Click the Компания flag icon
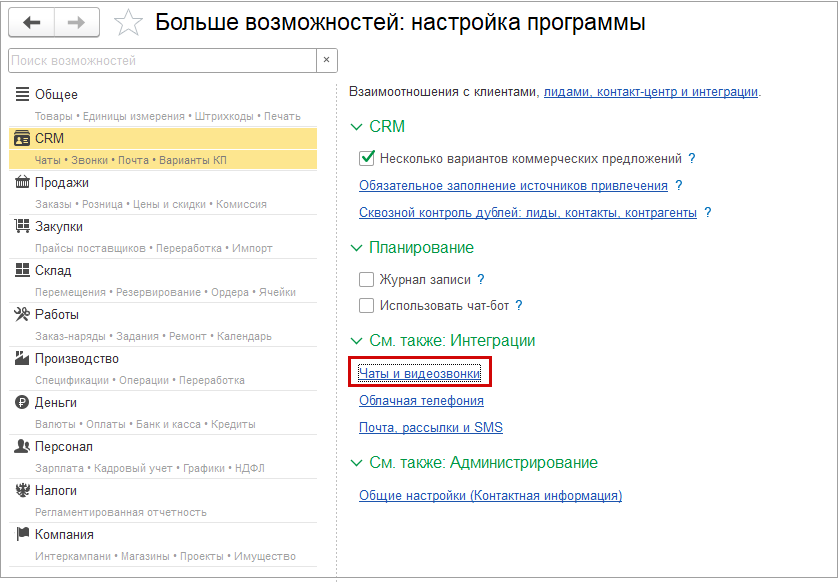The height and width of the screenshot is (584, 839). [x=22, y=534]
